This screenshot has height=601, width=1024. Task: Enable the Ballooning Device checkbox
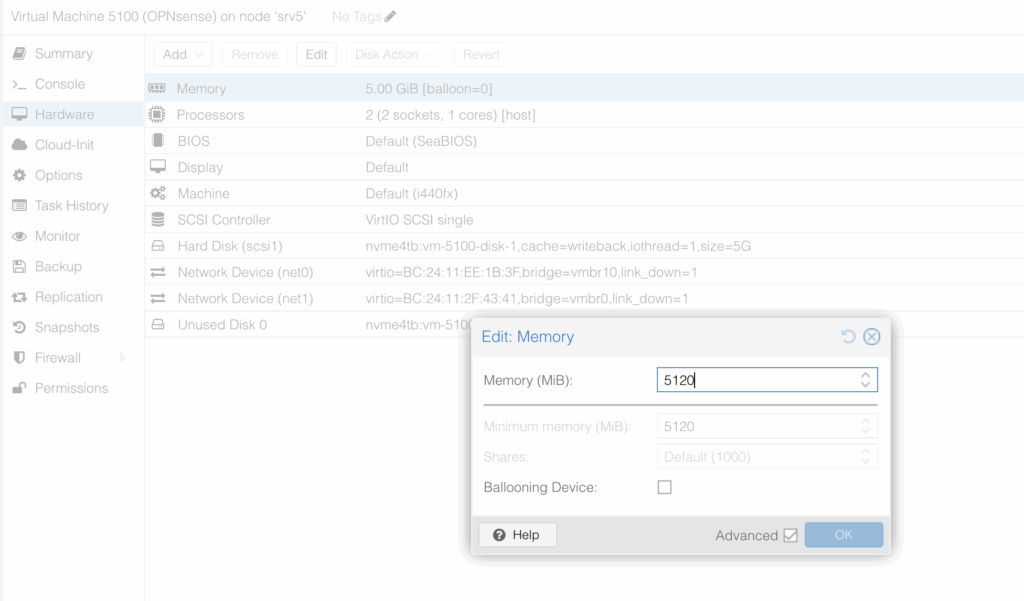pyautogui.click(x=664, y=487)
